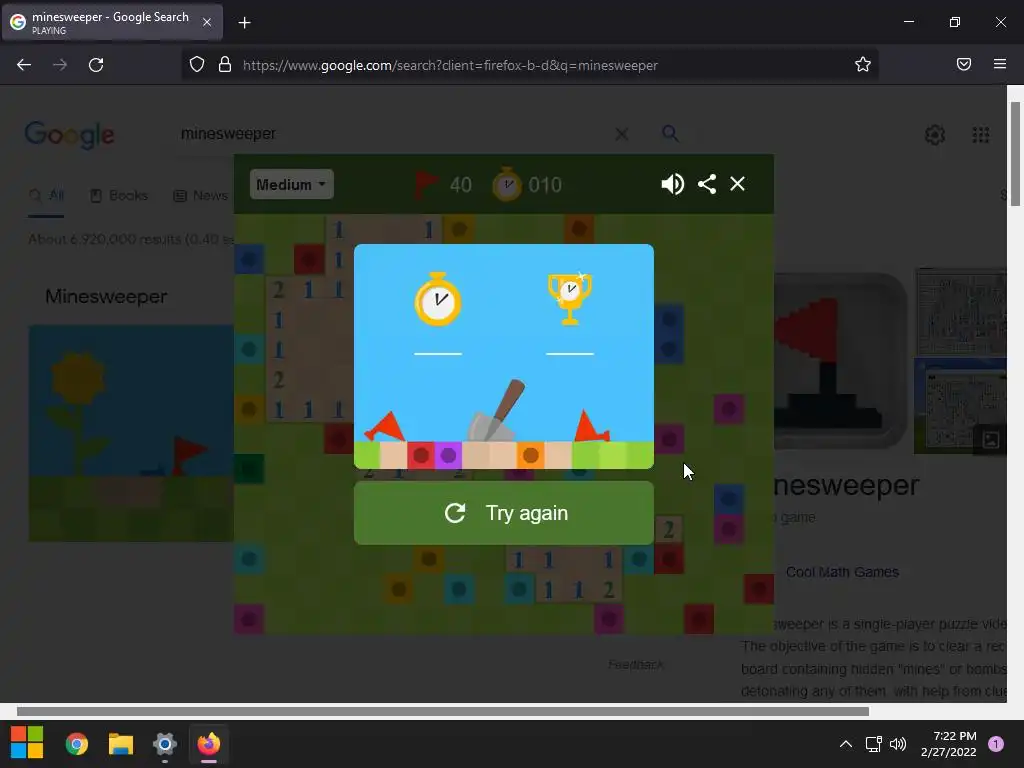1024x768 pixels.
Task: Go forward to the next page
Action: pos(60,65)
